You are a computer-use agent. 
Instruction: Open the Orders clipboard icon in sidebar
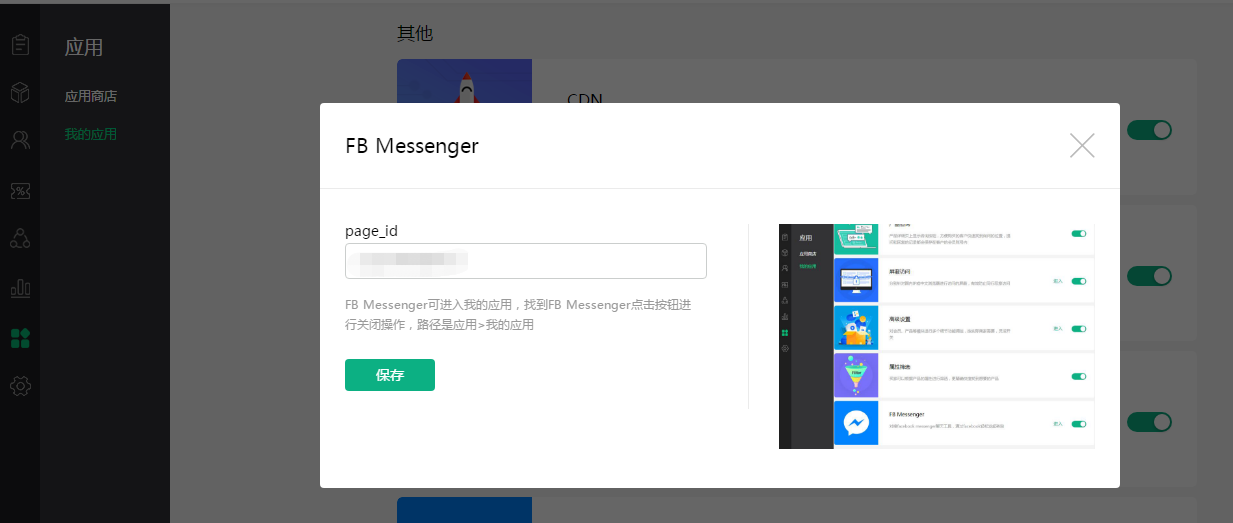click(x=20, y=45)
